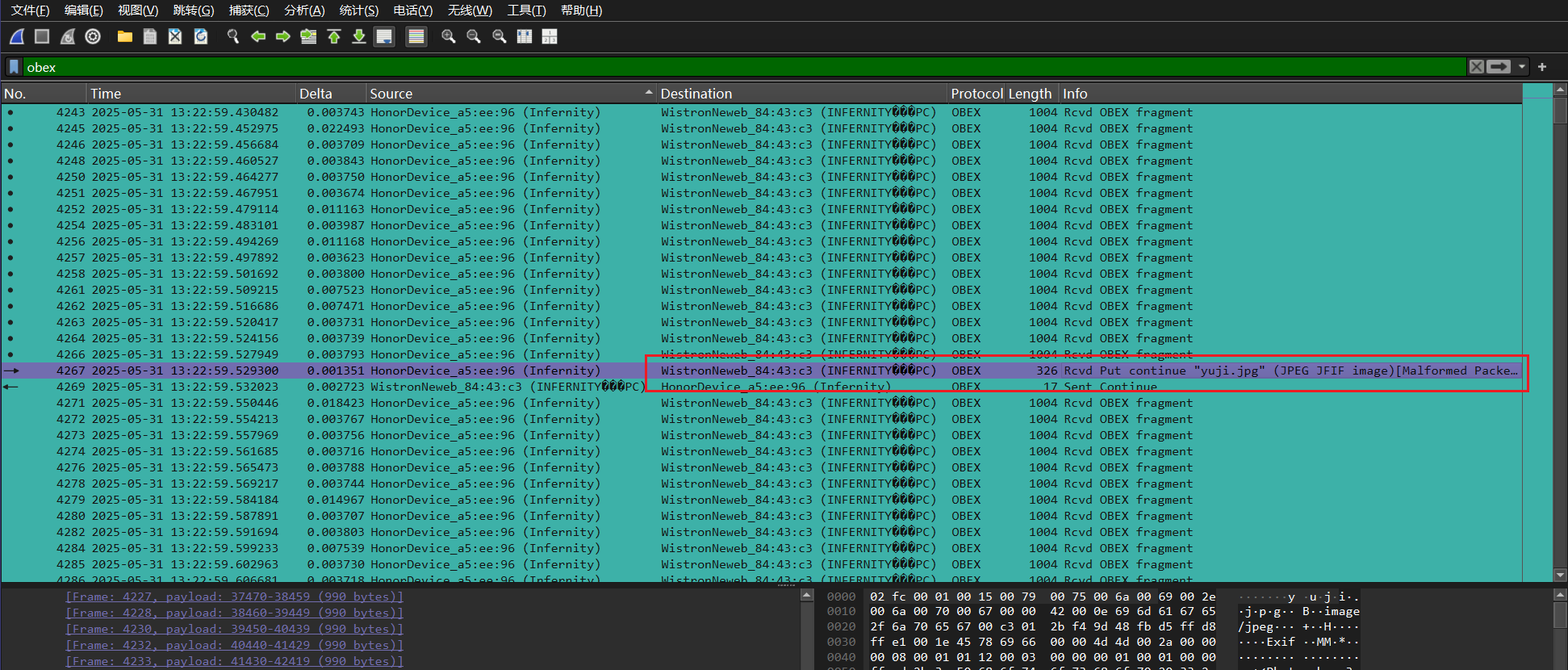Start capturing packets with the shark fin icon
1568x670 pixels.
[x=17, y=36]
